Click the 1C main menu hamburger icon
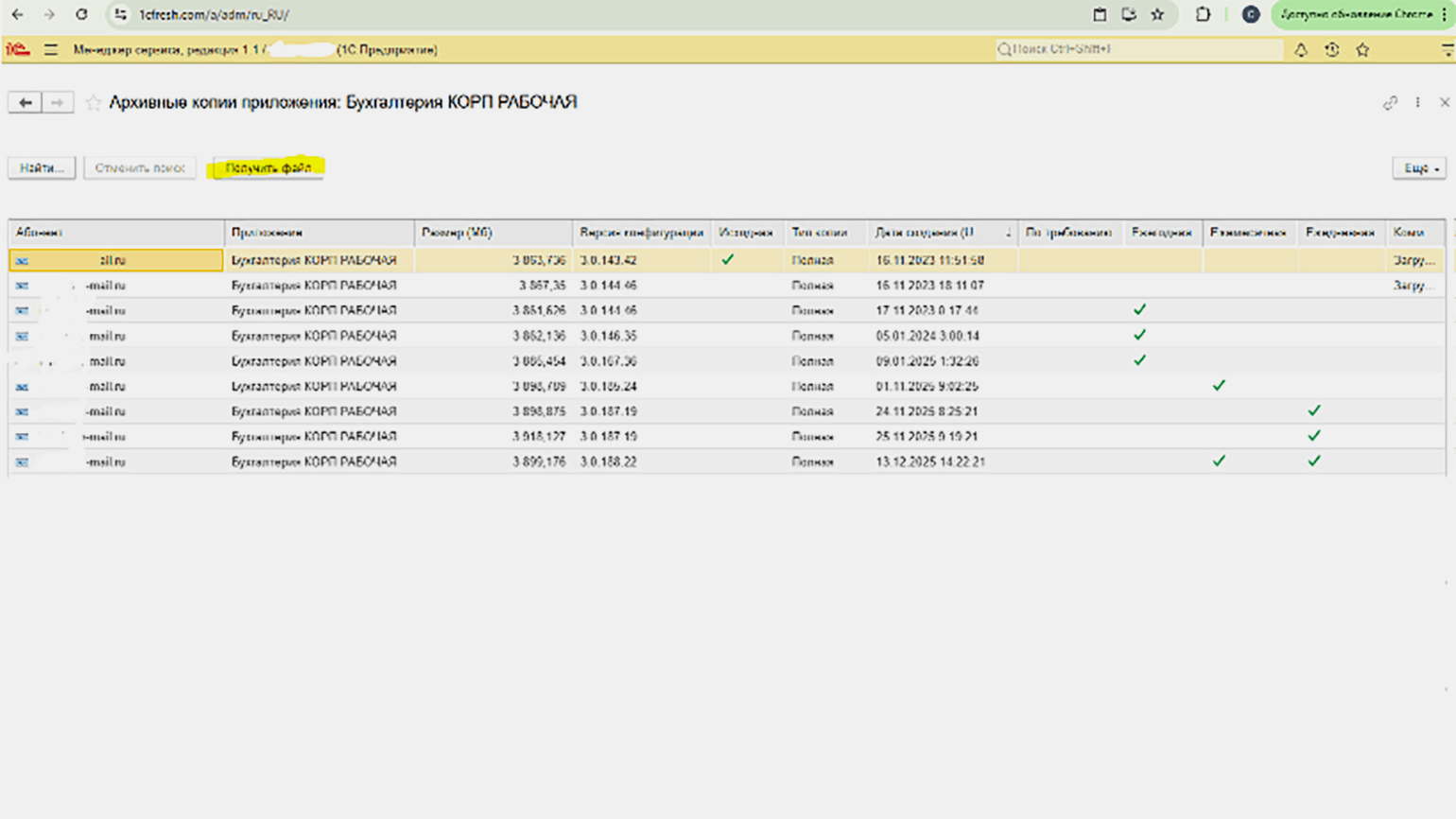Viewport: 1456px width, 819px height. (x=51, y=50)
